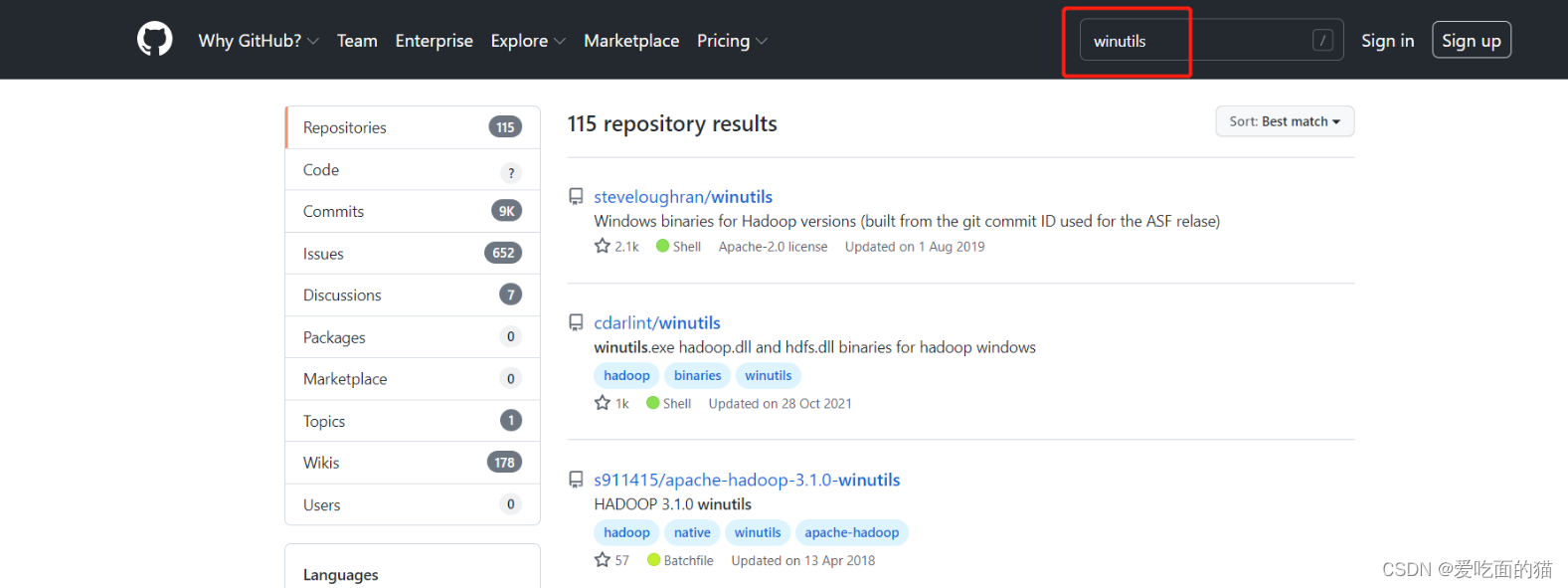Click the Languages sidebar heading
The image size is (1568, 588).
click(x=341, y=574)
